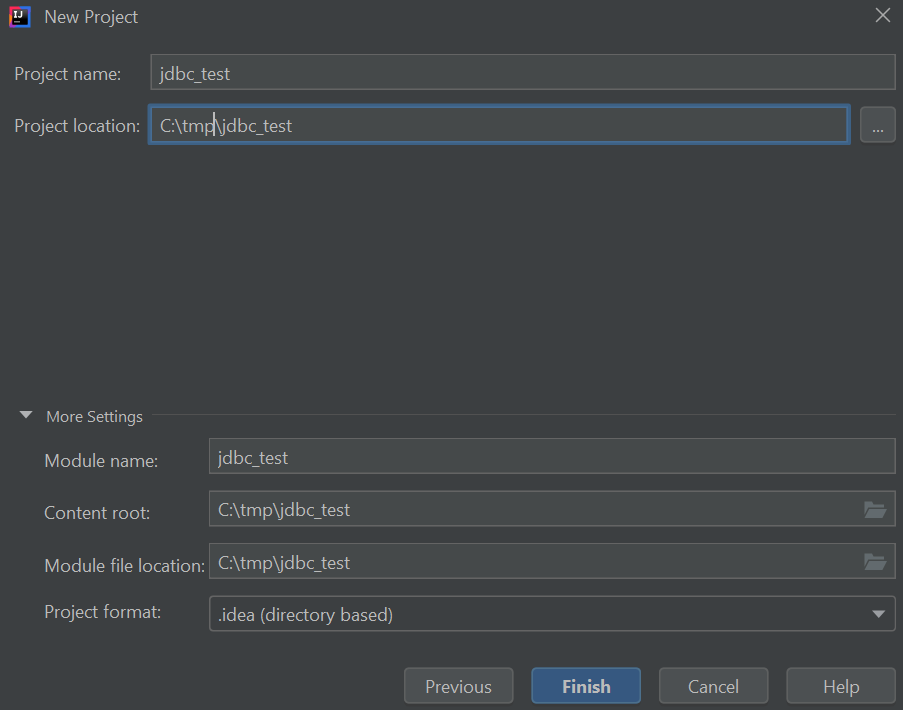Open project location browse (...) button

click(x=878, y=125)
